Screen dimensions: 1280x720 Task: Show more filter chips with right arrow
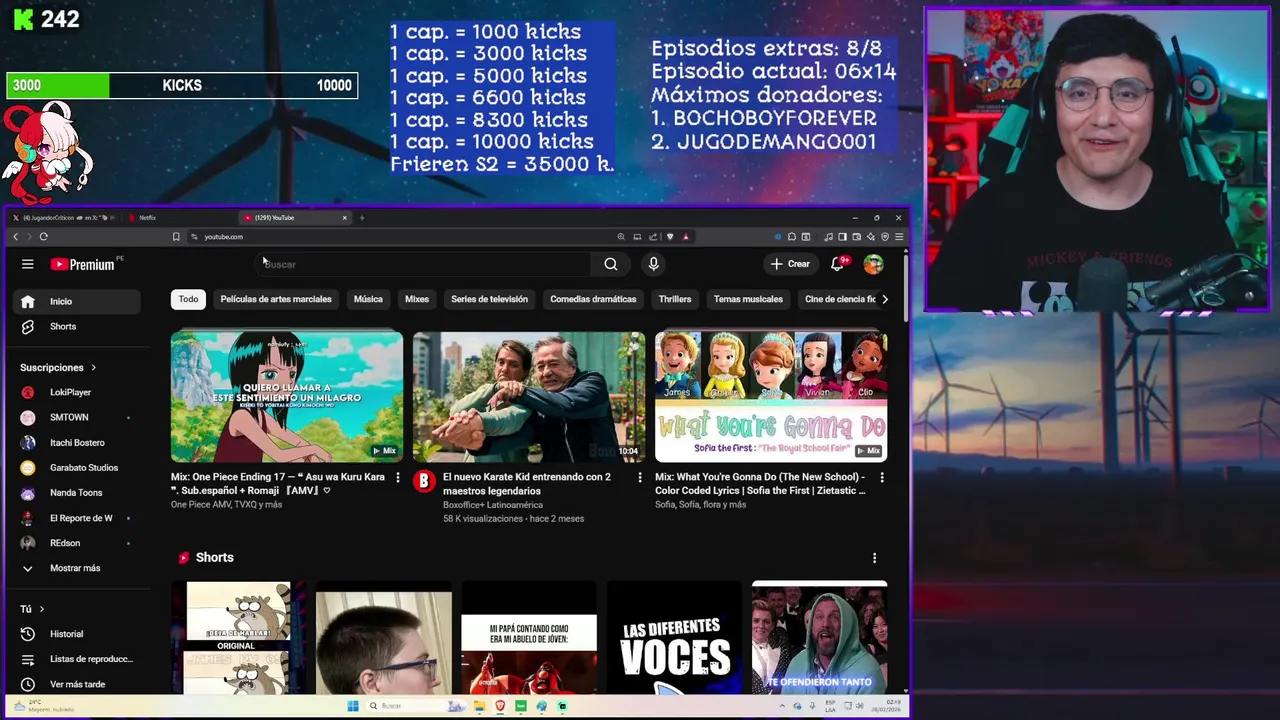coord(884,299)
